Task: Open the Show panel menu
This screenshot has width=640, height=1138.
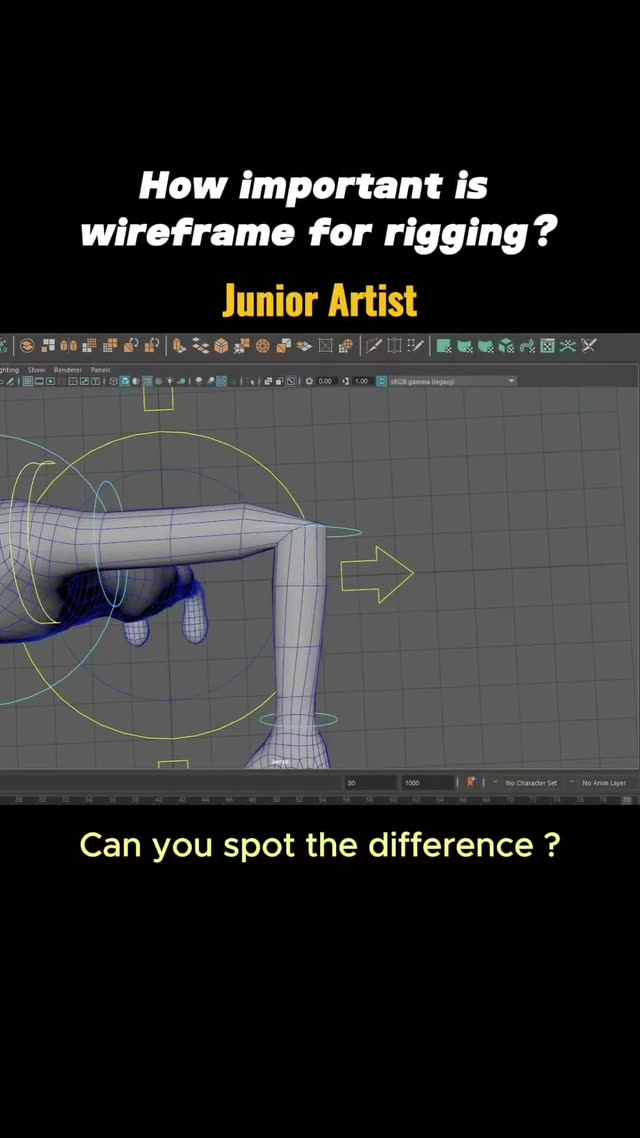Action: point(36,369)
